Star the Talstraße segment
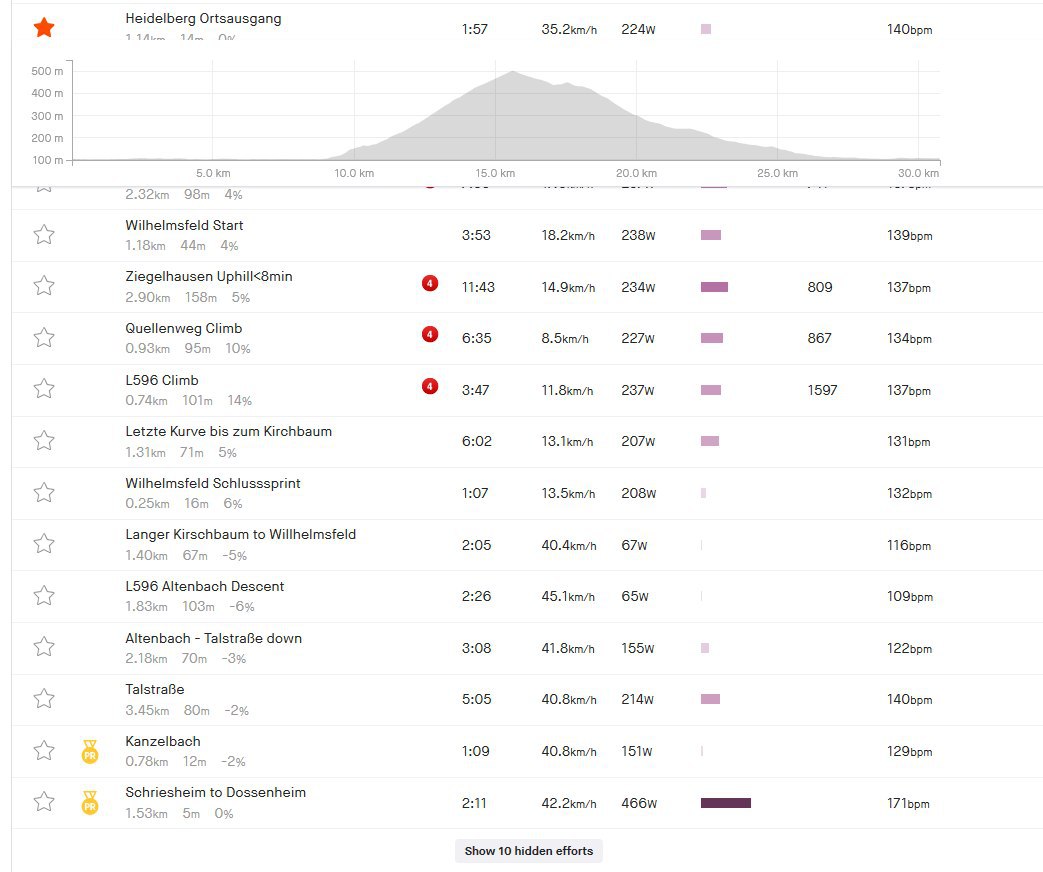Screen dimensions: 1043x872 click(44, 698)
